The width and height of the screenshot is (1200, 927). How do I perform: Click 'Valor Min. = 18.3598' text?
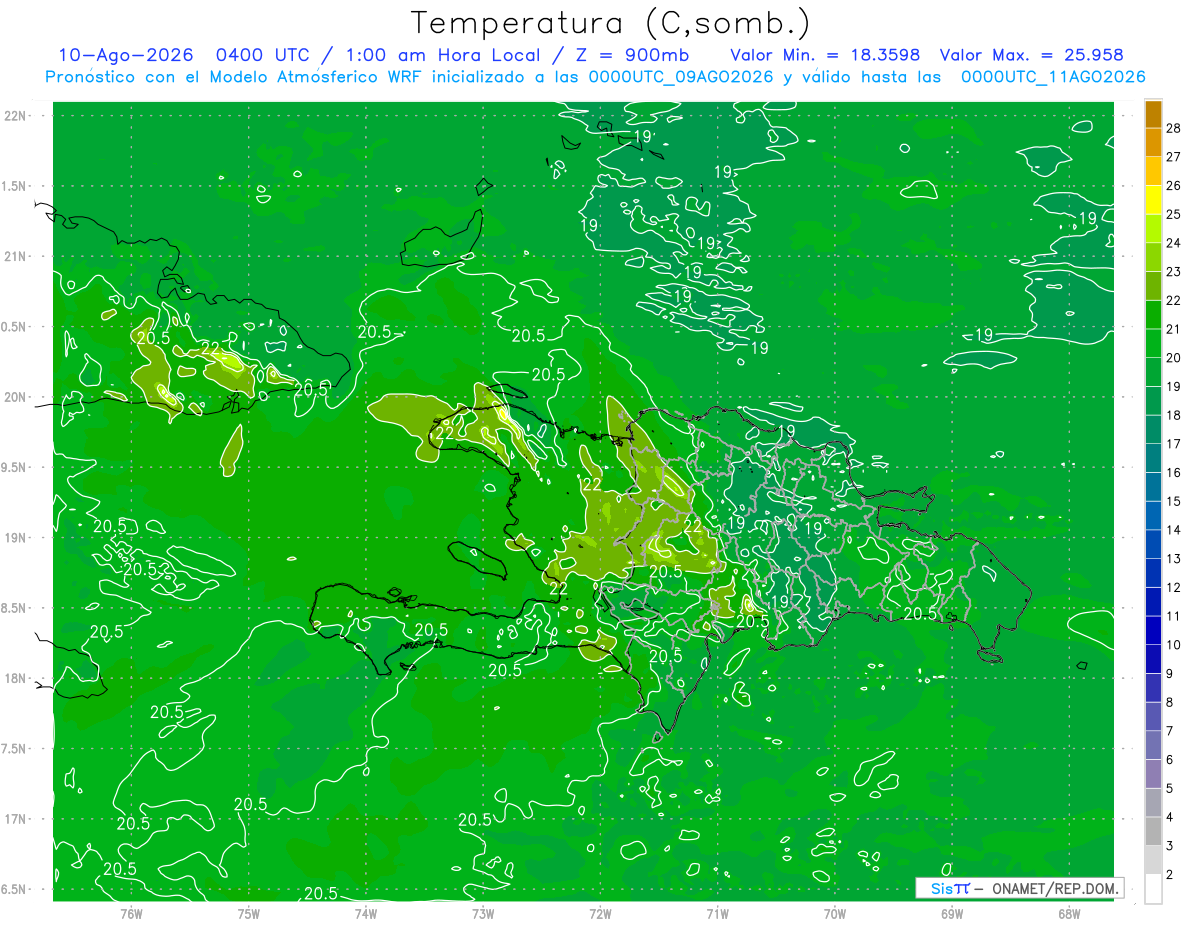click(825, 55)
